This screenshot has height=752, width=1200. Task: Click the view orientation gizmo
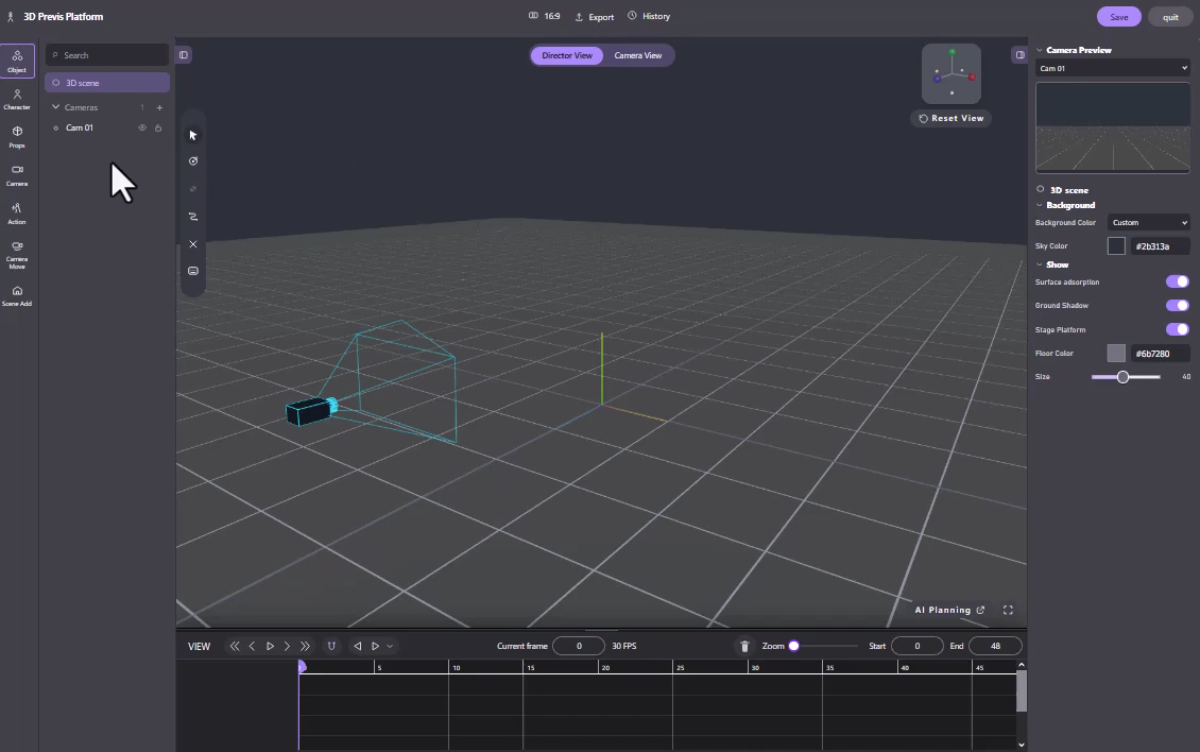951,74
